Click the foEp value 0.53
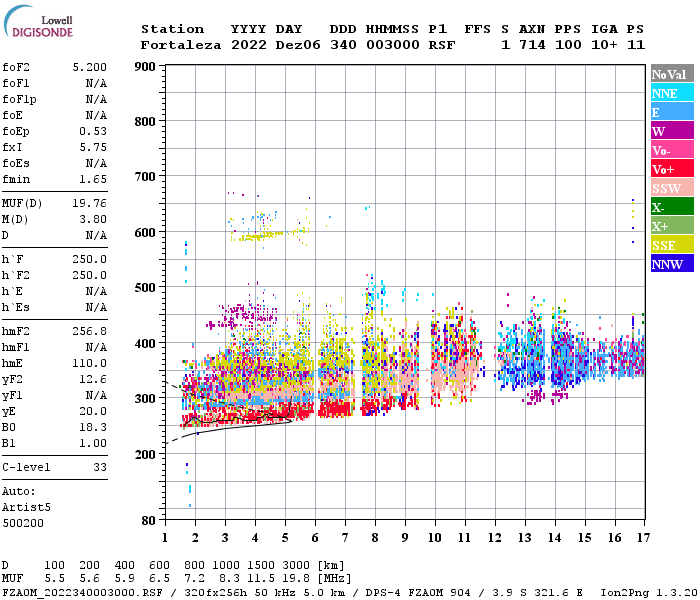700x600 pixels. [x=93, y=131]
